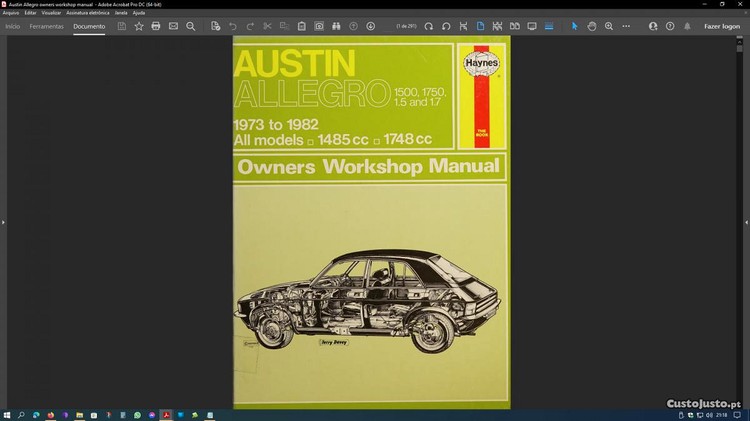Screen dimensions: 750x421
Task: Open the find text magnifier tool
Action: point(191,26)
